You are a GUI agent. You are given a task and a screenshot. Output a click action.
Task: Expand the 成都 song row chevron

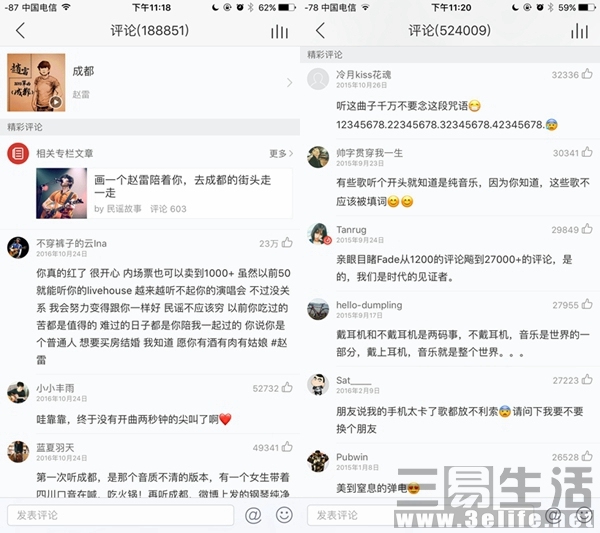click(289, 82)
